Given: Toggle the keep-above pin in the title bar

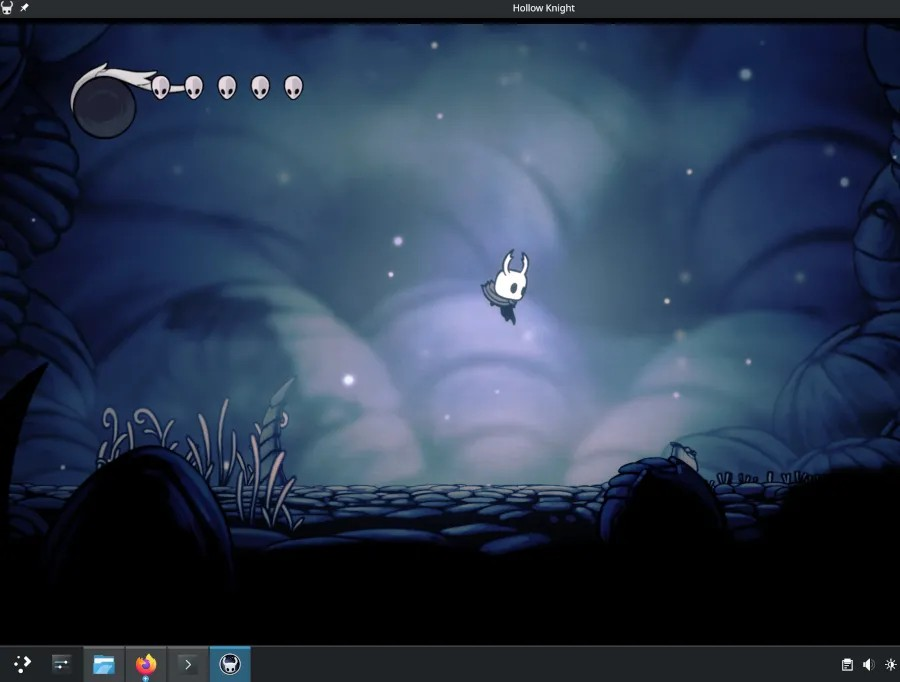Looking at the screenshot, I should [x=26, y=8].
